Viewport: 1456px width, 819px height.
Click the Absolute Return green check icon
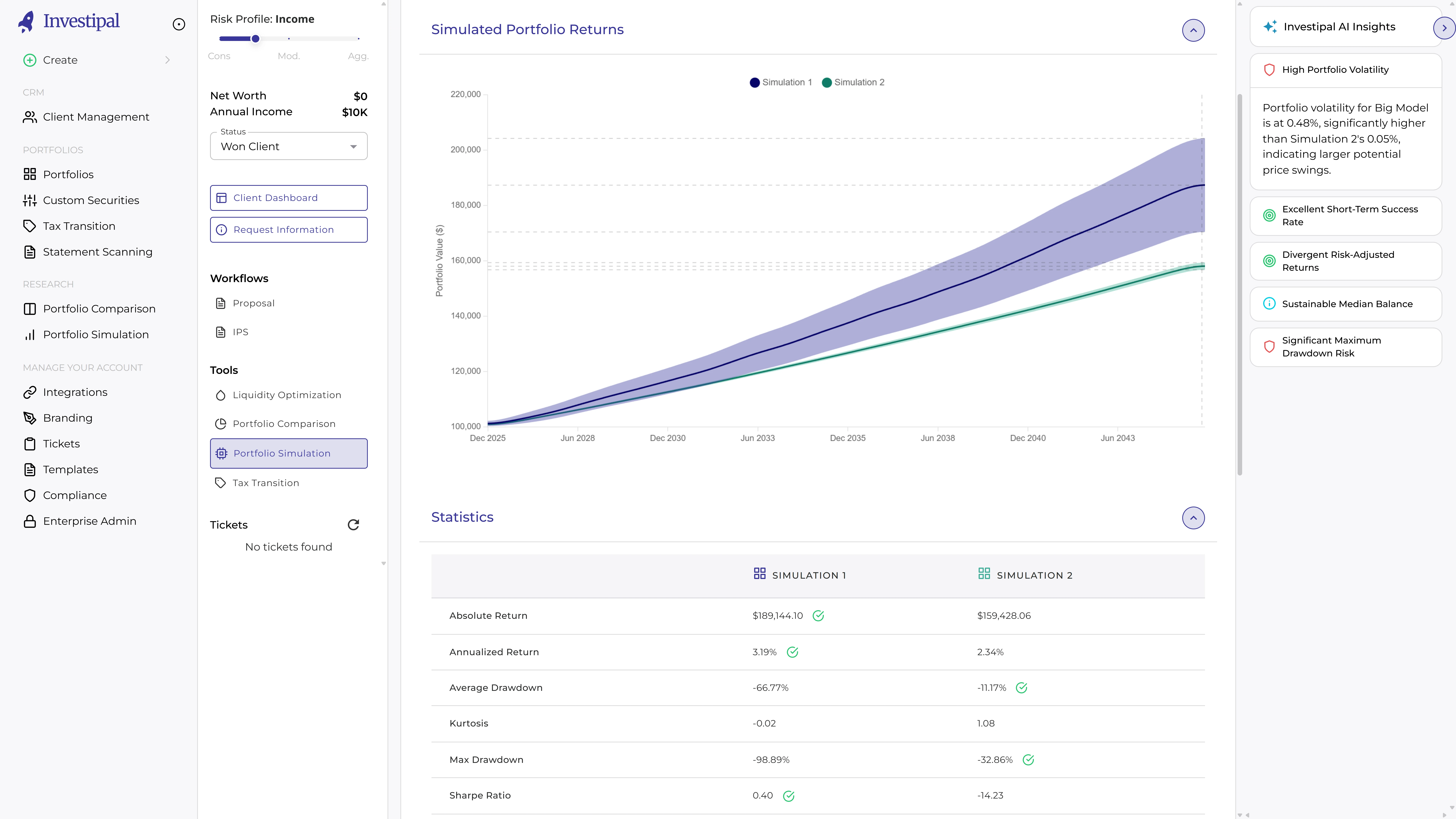818,616
